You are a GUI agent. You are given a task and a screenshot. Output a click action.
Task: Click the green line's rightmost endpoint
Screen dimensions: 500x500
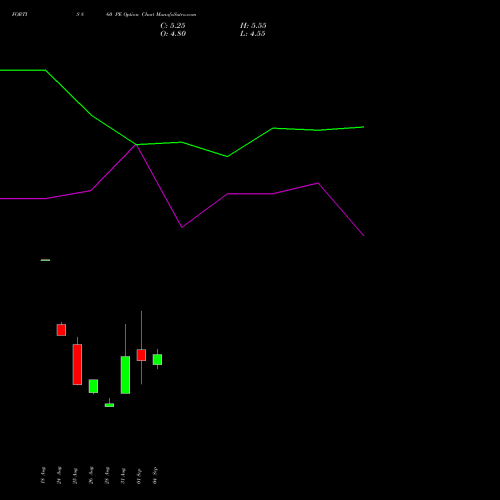[x=363, y=127]
